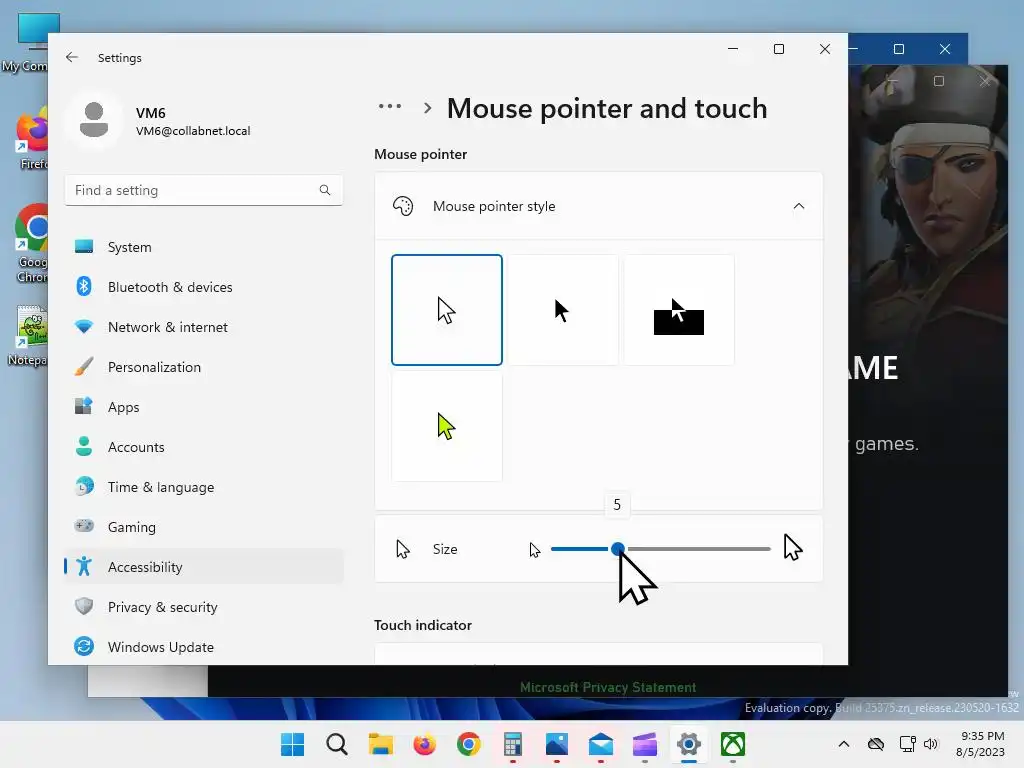Viewport: 1024px width, 768px height.
Task: Click the Windows Update refresh icon
Action: (84, 646)
